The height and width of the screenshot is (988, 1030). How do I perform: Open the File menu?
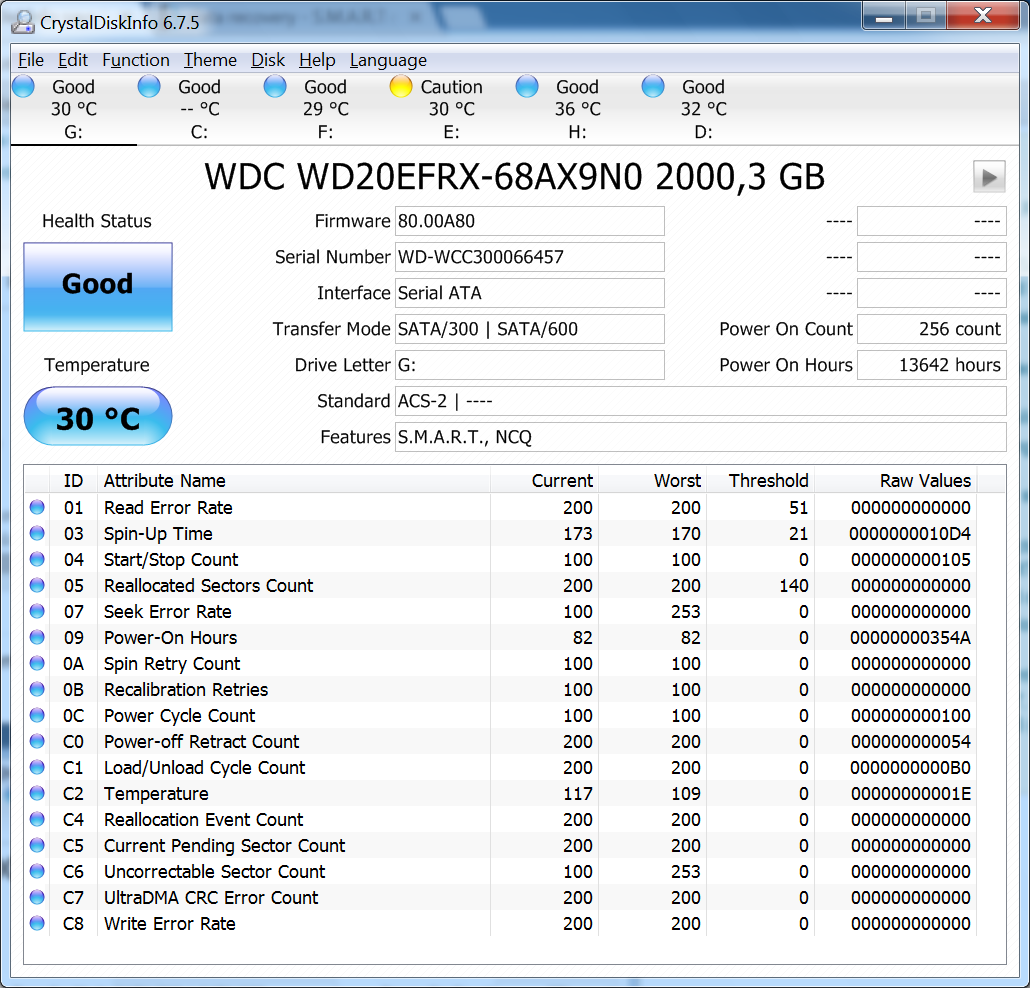pyautogui.click(x=31, y=60)
